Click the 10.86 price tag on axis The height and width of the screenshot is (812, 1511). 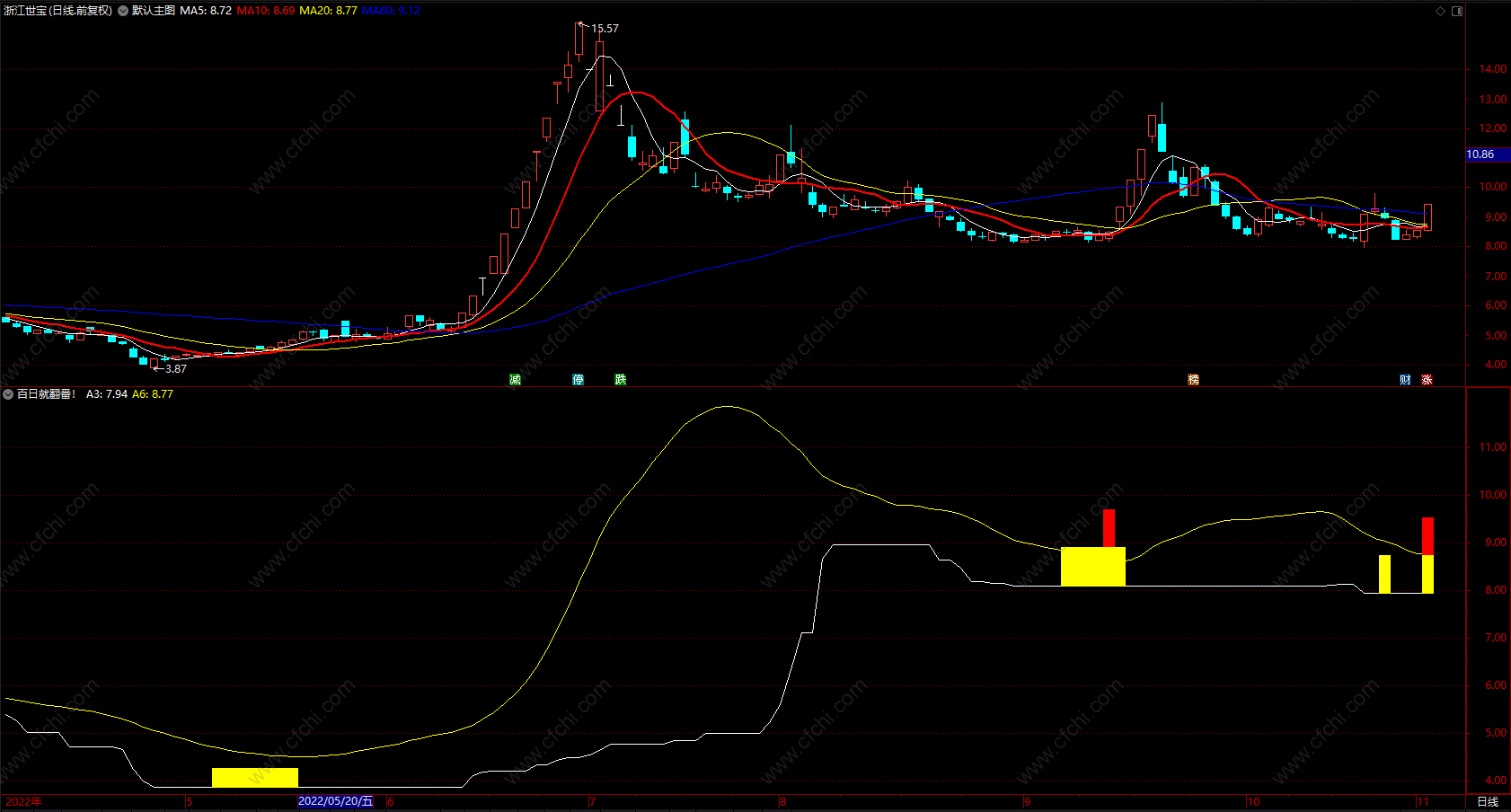pyautogui.click(x=1488, y=154)
